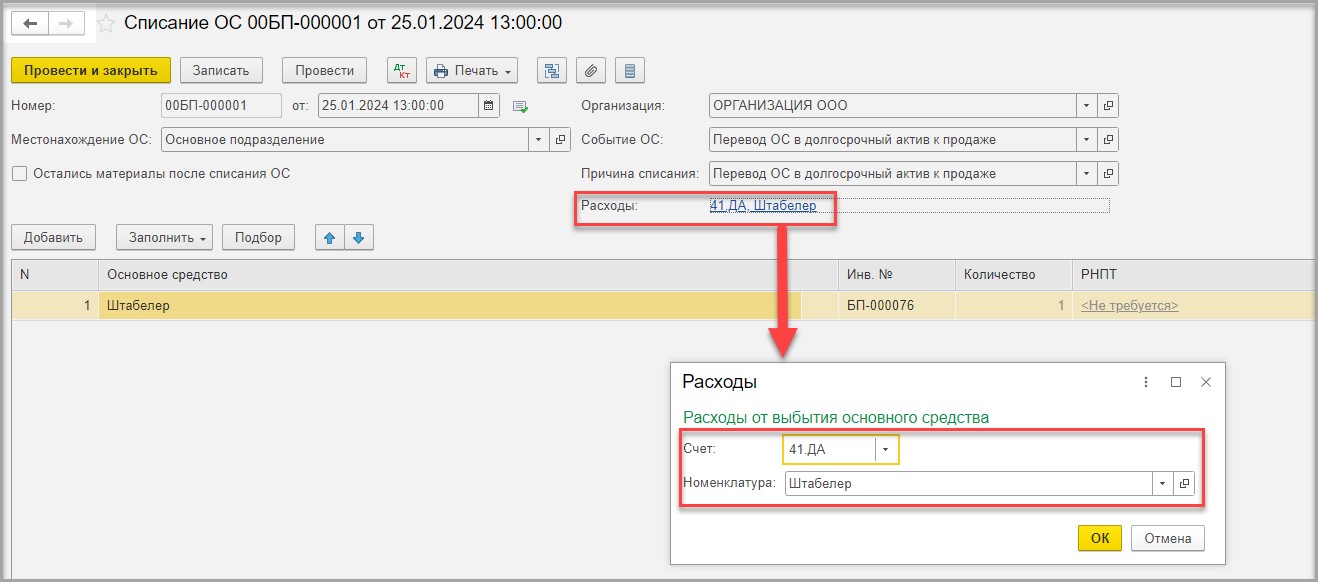Viewport: 1318px width, 582px height.
Task: Open the Заполнить dropdown menu
Action: [165, 238]
